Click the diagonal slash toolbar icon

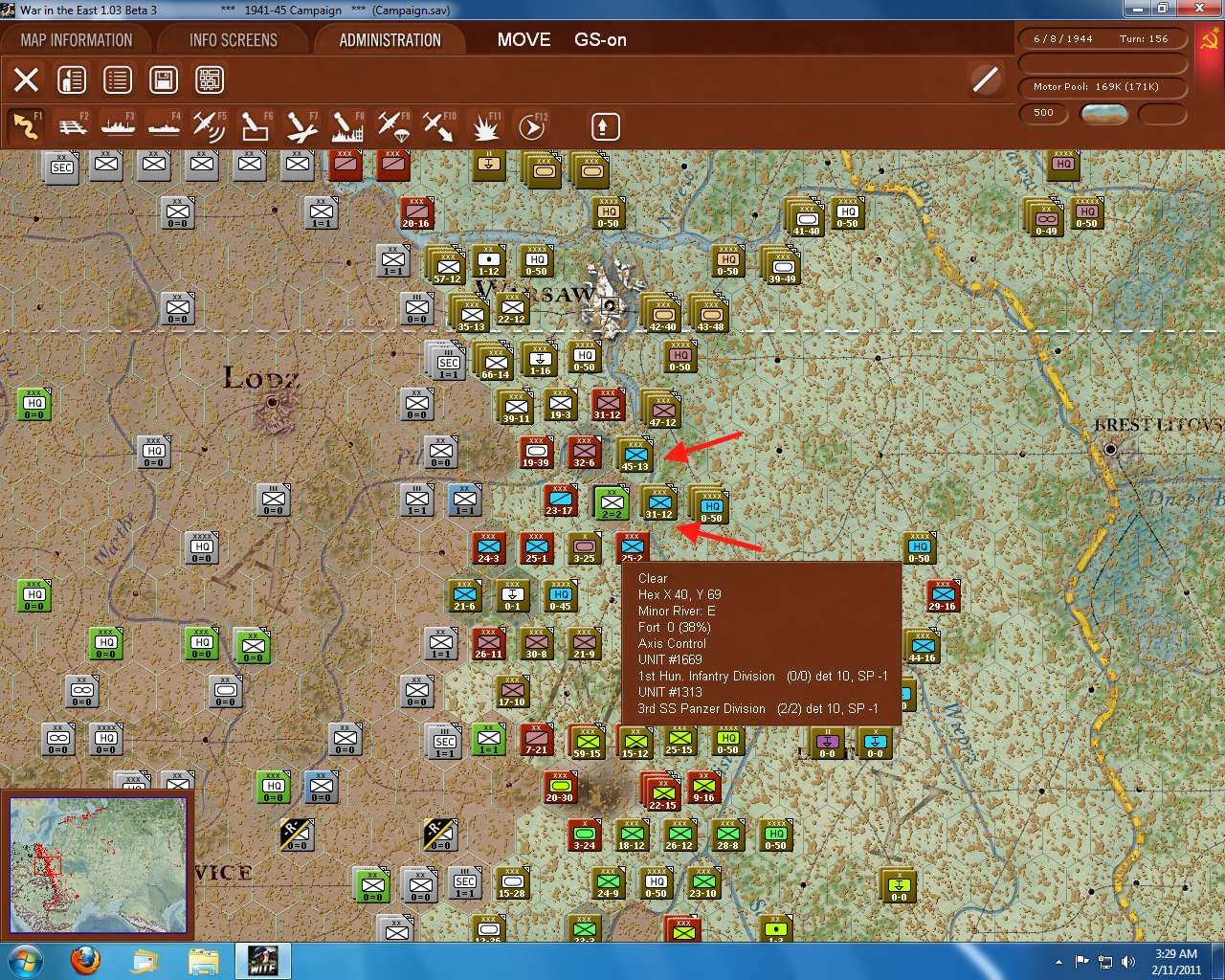986,79
